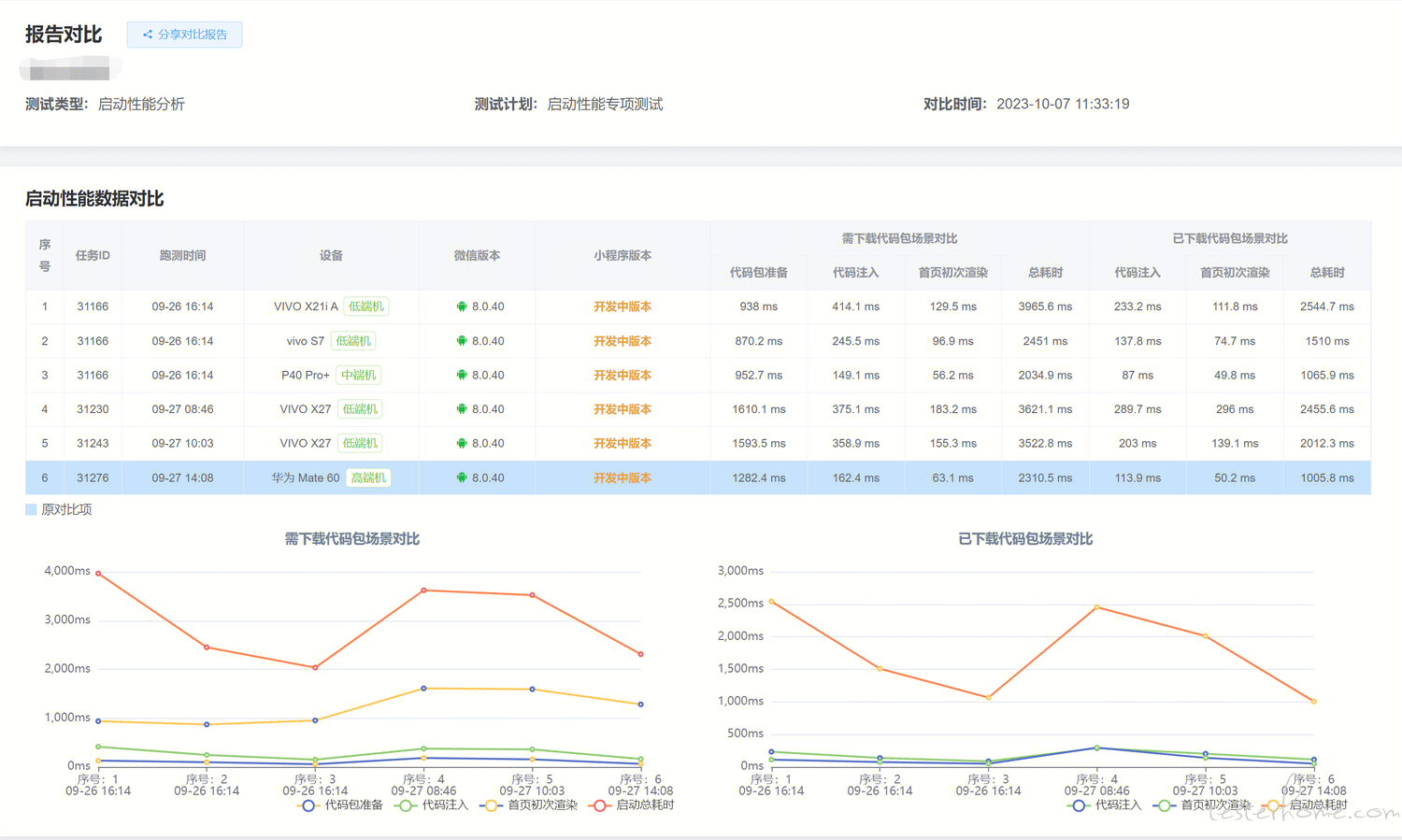Click Android icon in task 31243 row

[462, 443]
